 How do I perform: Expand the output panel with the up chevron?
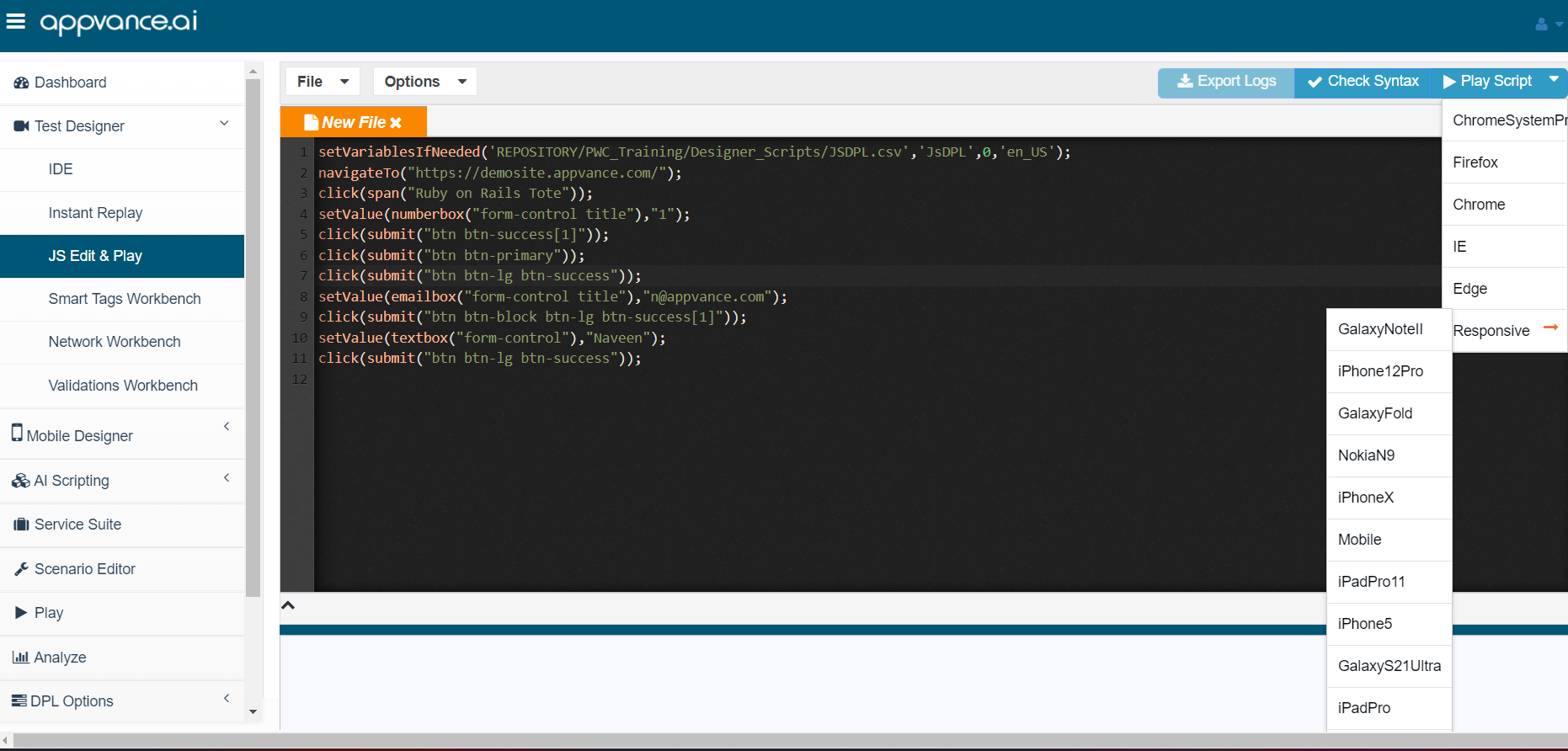[x=288, y=605]
